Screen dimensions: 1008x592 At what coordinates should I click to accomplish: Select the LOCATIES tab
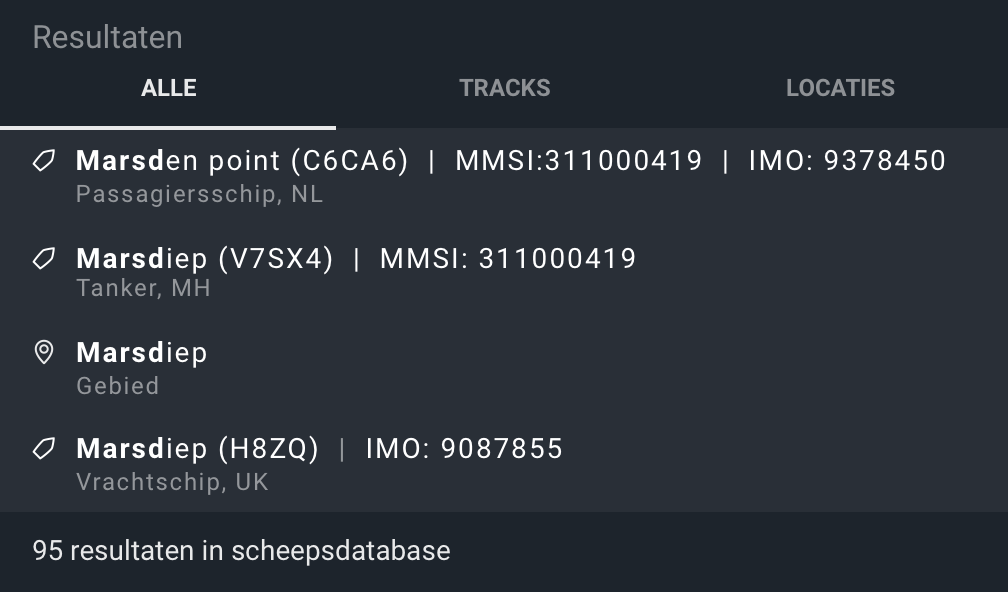pyautogui.click(x=840, y=88)
